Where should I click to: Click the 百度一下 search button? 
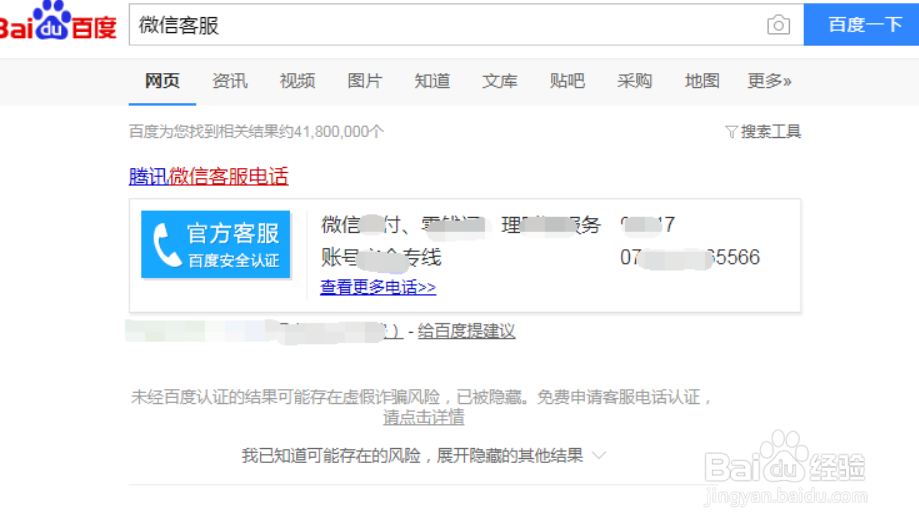(862, 25)
